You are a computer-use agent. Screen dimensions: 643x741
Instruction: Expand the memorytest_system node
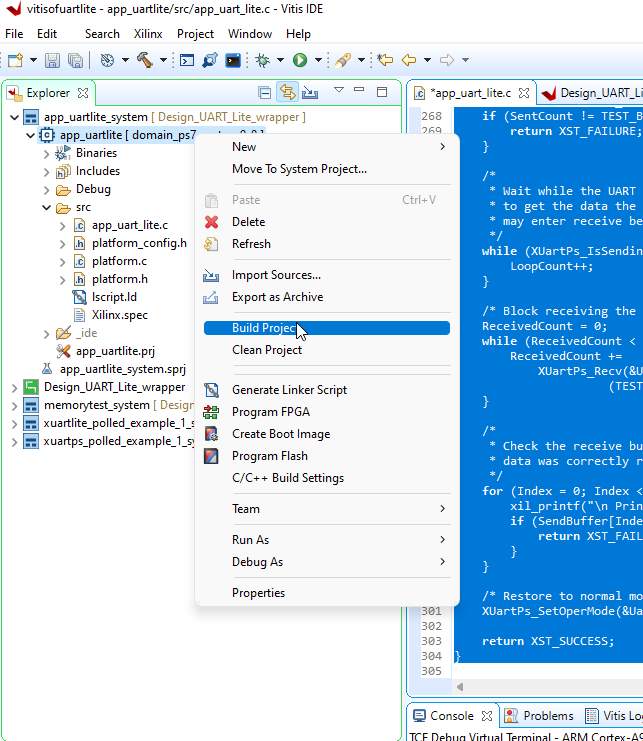pos(15,406)
